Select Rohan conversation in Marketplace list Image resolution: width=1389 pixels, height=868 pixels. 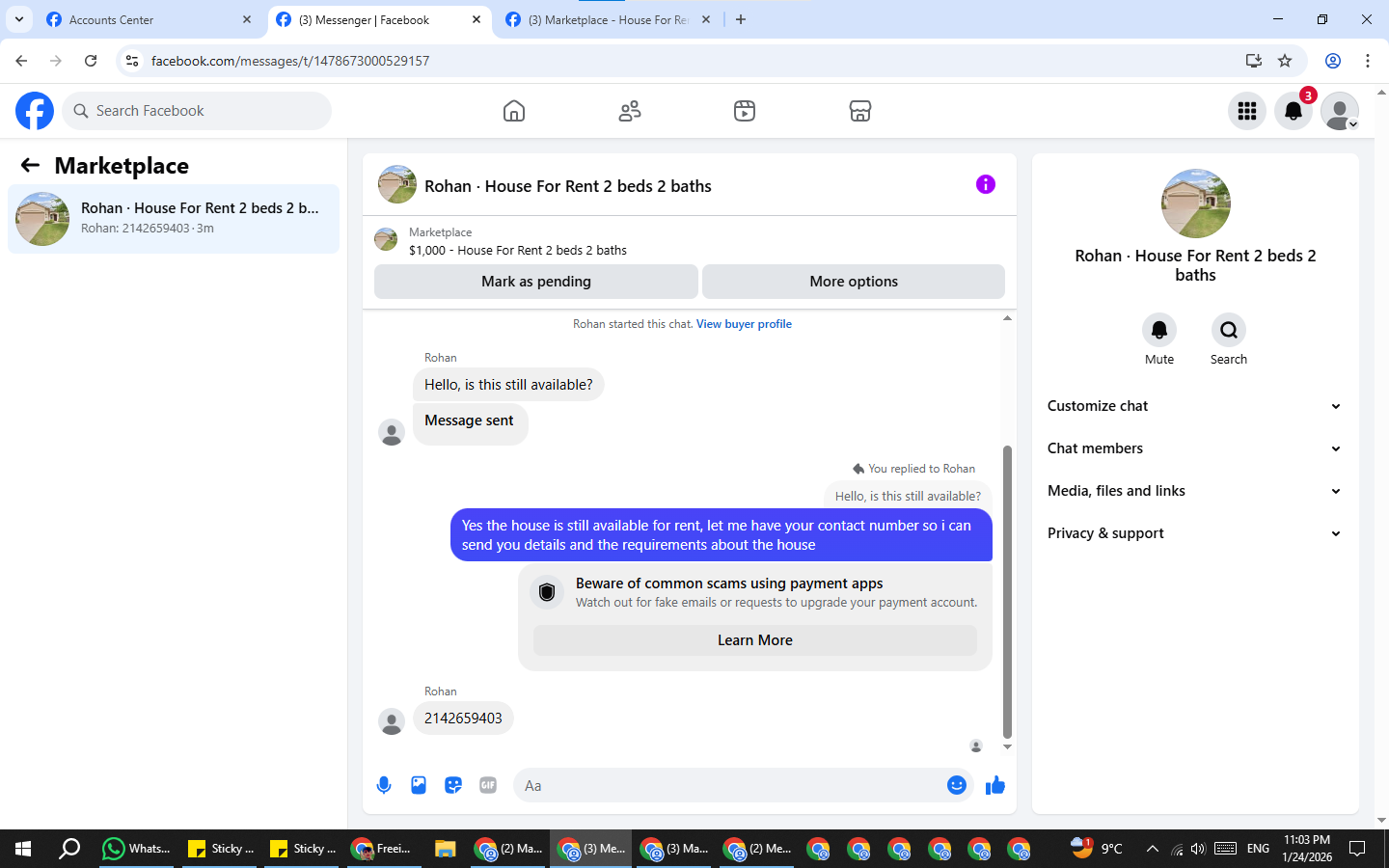click(174, 219)
